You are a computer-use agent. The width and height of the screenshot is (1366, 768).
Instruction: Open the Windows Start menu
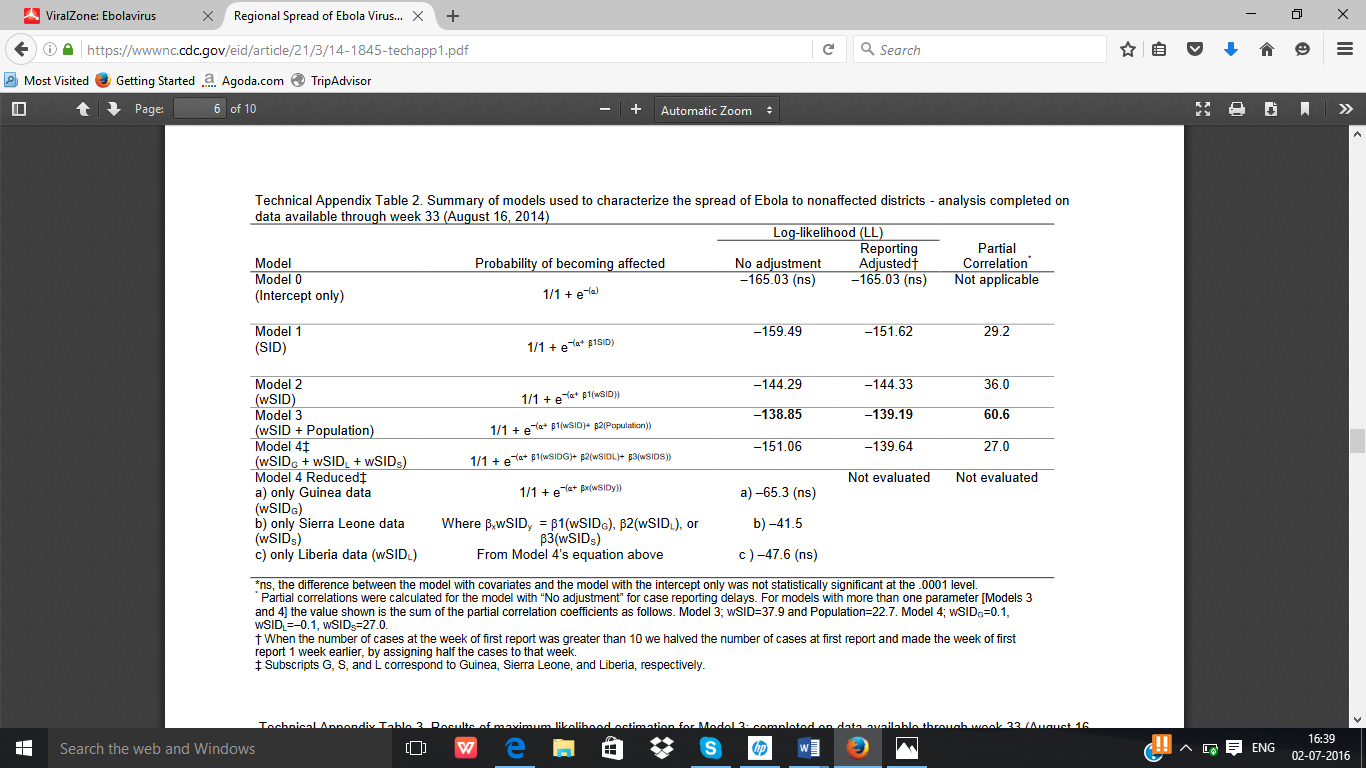point(24,748)
